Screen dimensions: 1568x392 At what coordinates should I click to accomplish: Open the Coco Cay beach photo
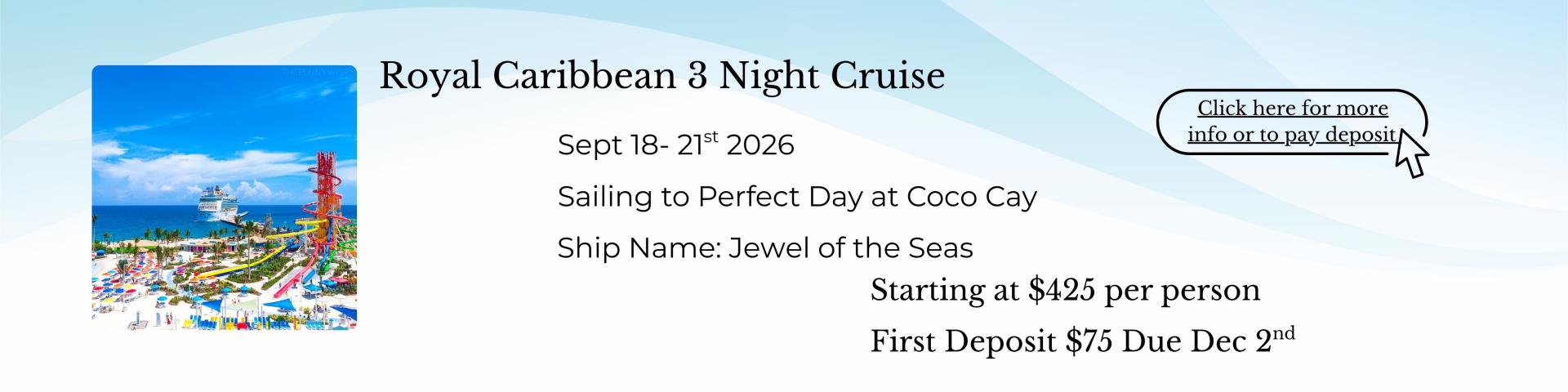[x=225, y=198]
